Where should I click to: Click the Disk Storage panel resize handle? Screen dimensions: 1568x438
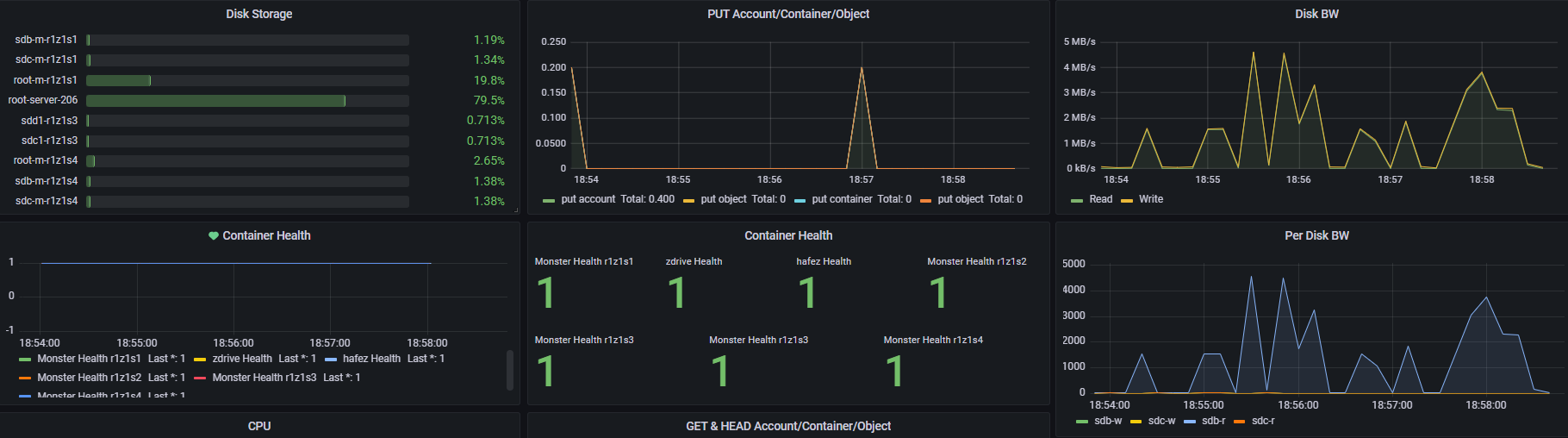516,210
